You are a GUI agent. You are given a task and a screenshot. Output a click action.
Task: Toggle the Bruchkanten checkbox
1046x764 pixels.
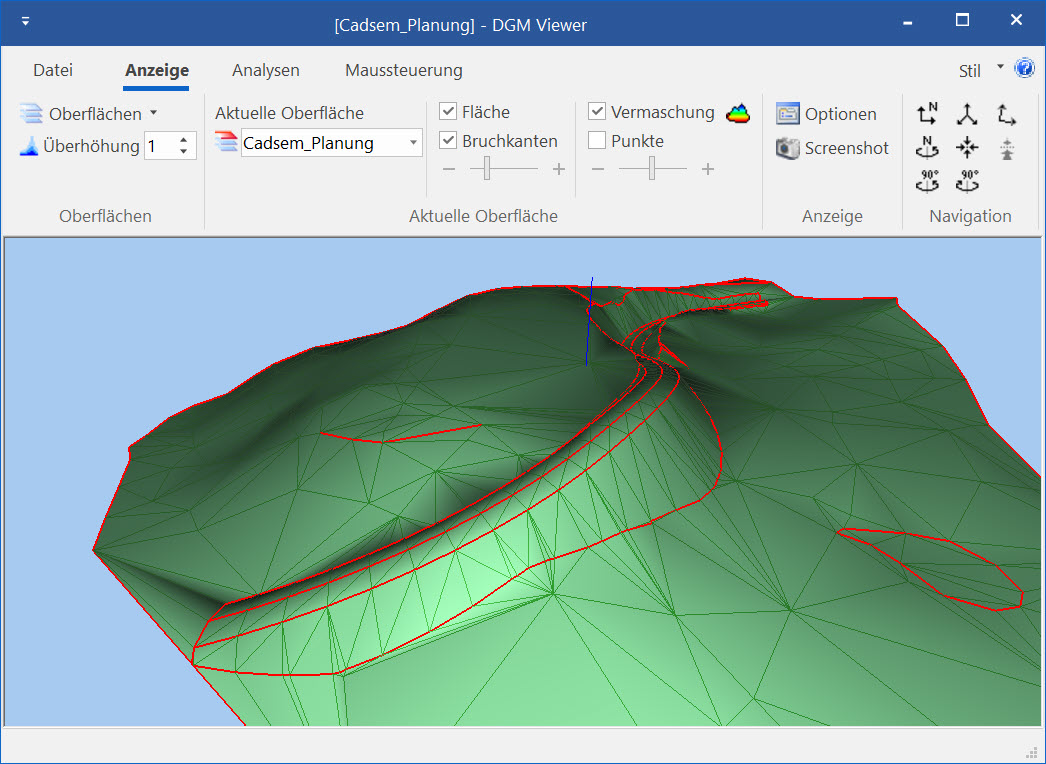pos(448,141)
